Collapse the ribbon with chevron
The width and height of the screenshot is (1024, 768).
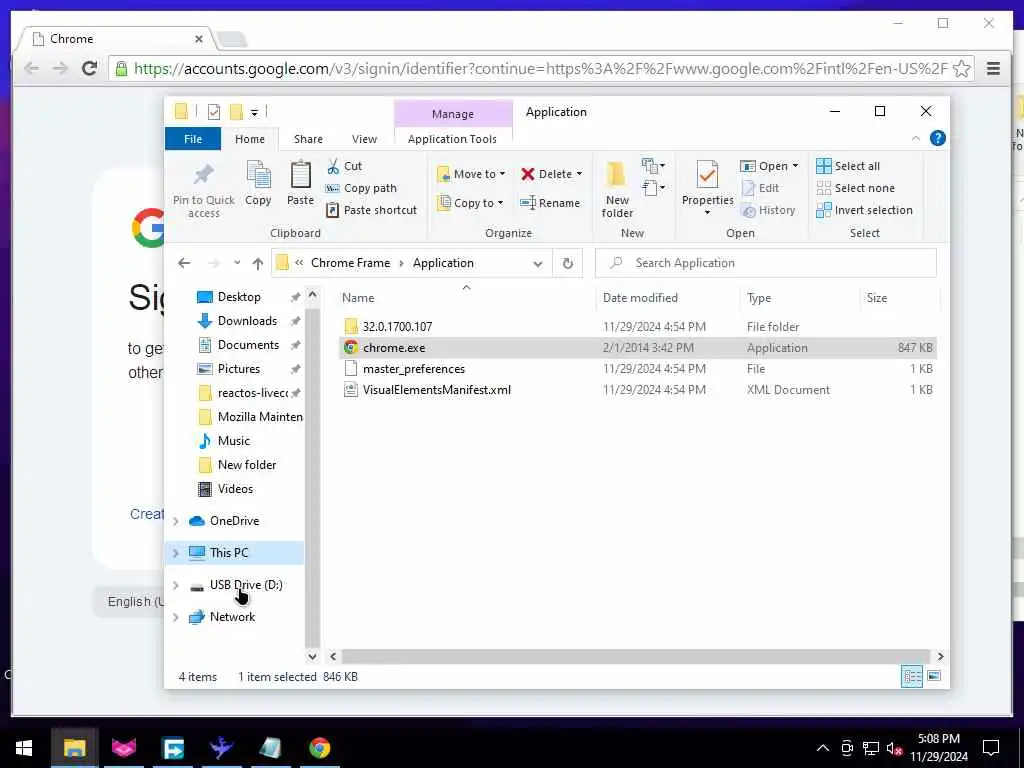click(x=916, y=138)
